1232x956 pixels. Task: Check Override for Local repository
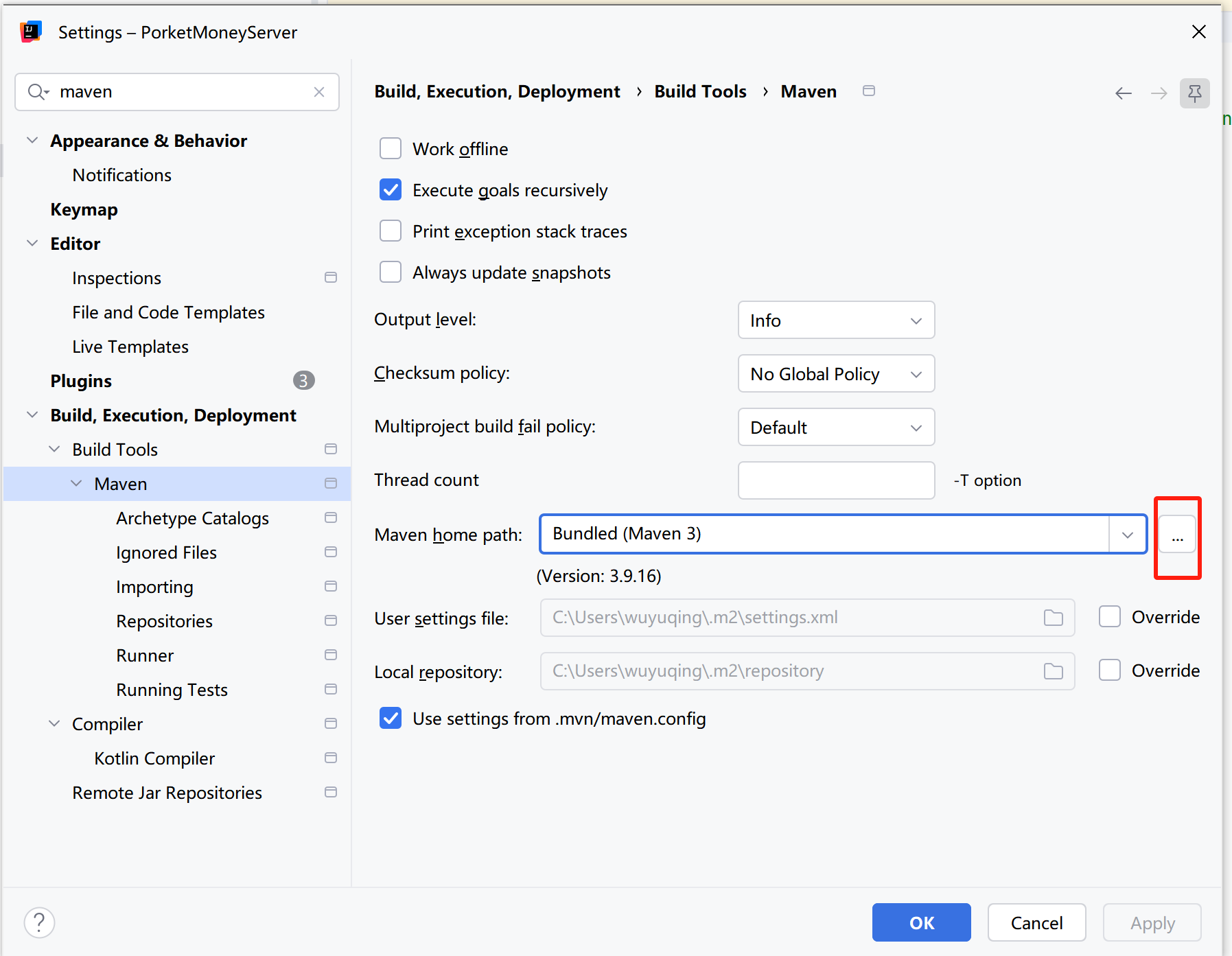1110,671
